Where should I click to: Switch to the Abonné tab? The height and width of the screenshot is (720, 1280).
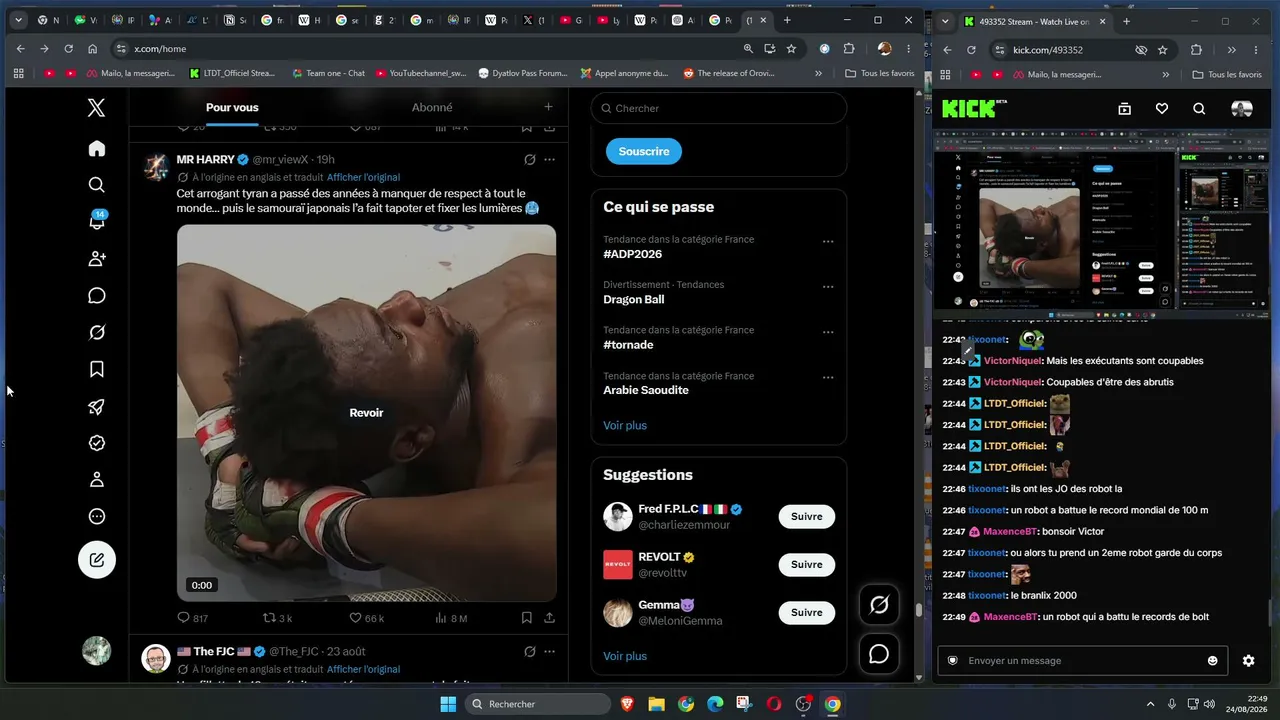[x=432, y=108]
